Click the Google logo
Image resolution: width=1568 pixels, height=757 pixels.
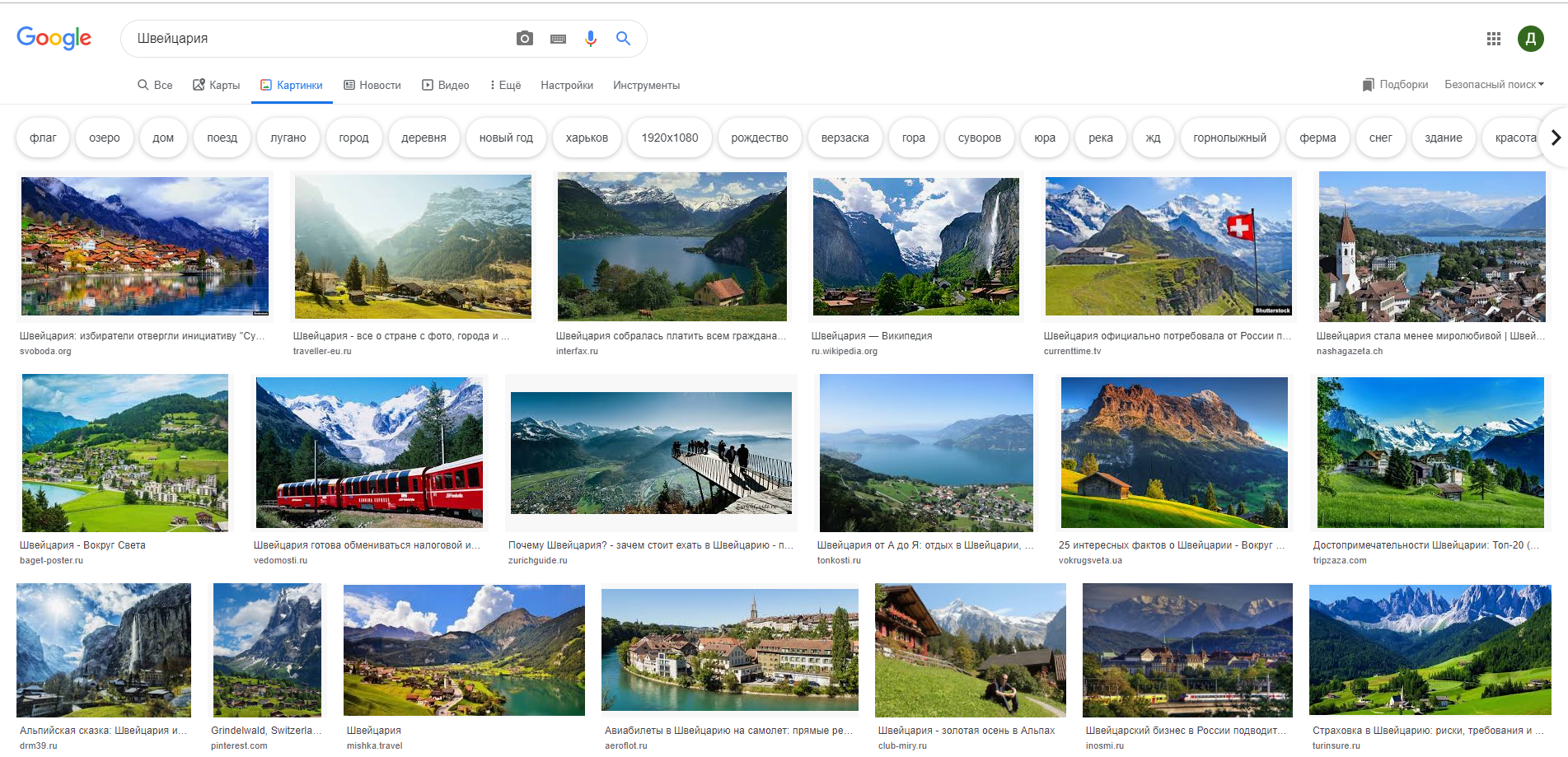coord(54,38)
